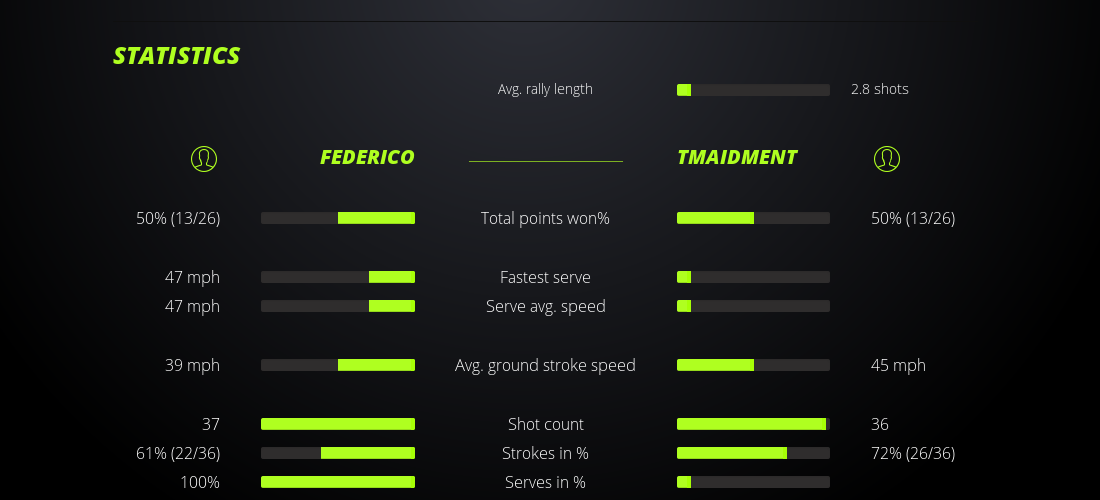Screen dimensions: 1100x500
Task: Click Tmaidment's 72% (26/36) strokes value
Action: click(x=913, y=453)
